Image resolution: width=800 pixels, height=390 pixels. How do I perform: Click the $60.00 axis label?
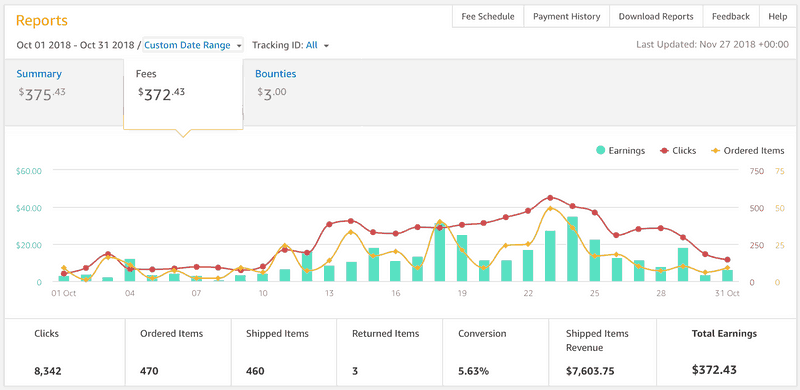click(x=29, y=171)
